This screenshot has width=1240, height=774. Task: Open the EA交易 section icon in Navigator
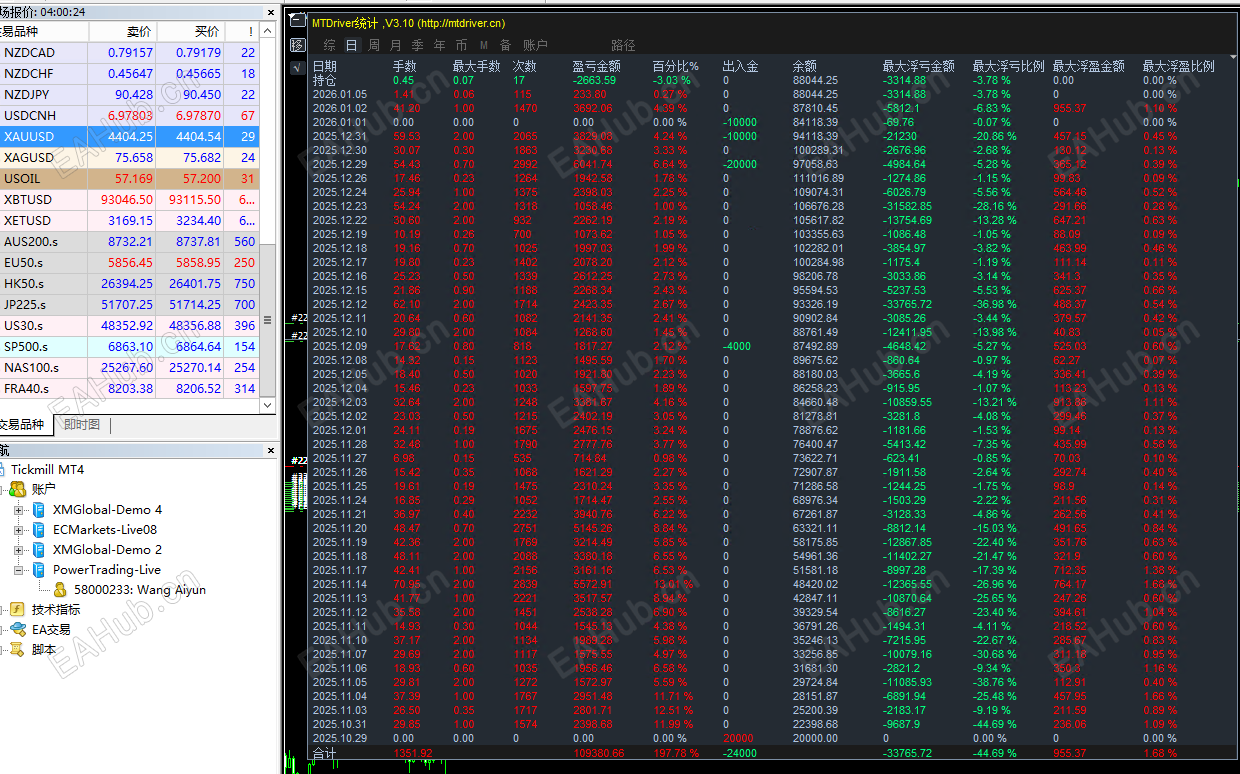tap(18, 631)
